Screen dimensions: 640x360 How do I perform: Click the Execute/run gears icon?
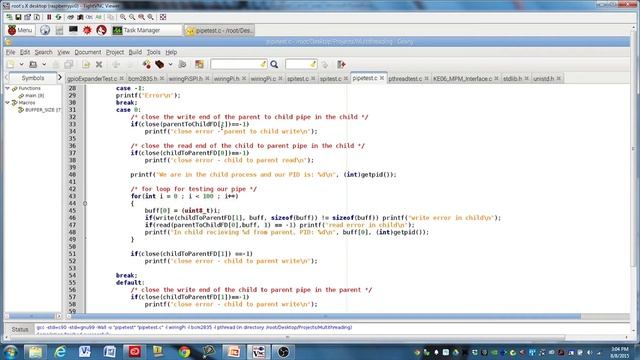pyautogui.click(x=182, y=64)
